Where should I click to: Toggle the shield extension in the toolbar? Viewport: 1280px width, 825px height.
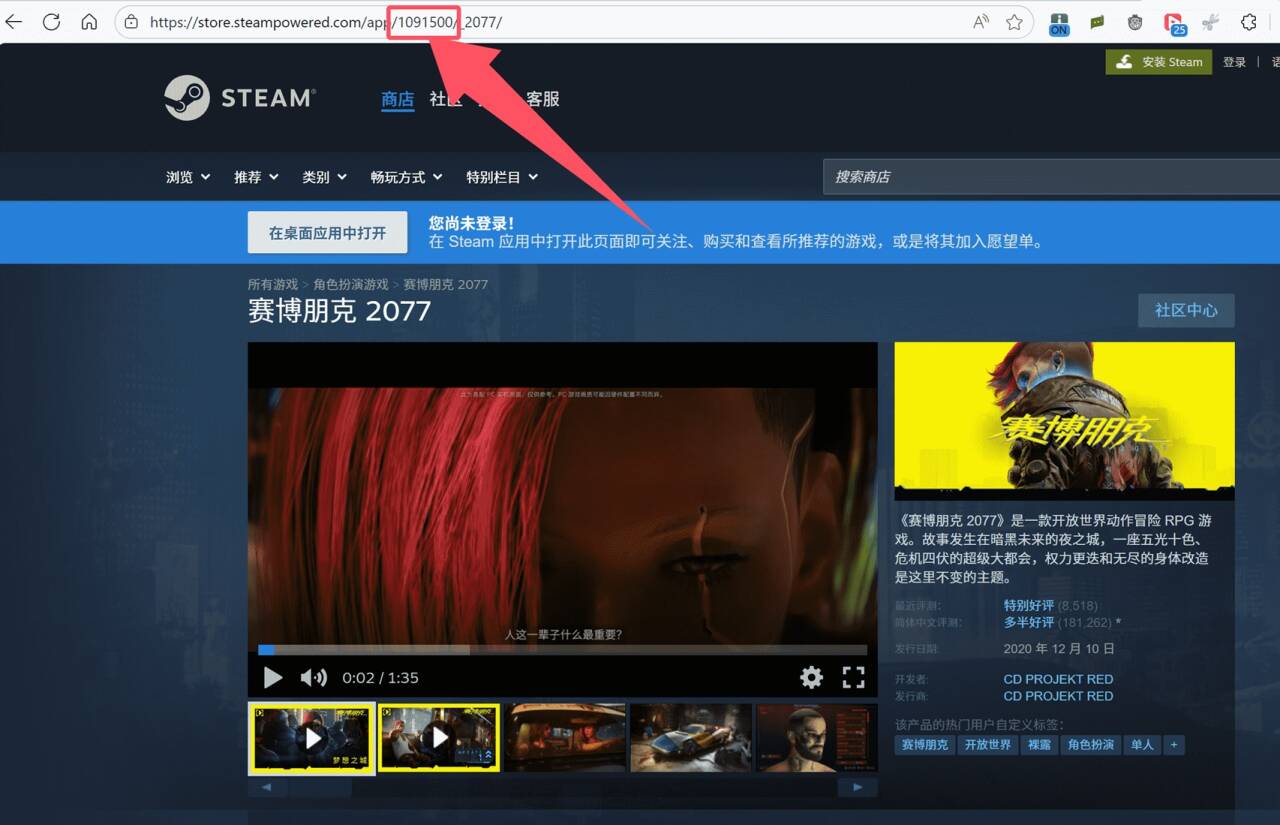tap(1135, 20)
